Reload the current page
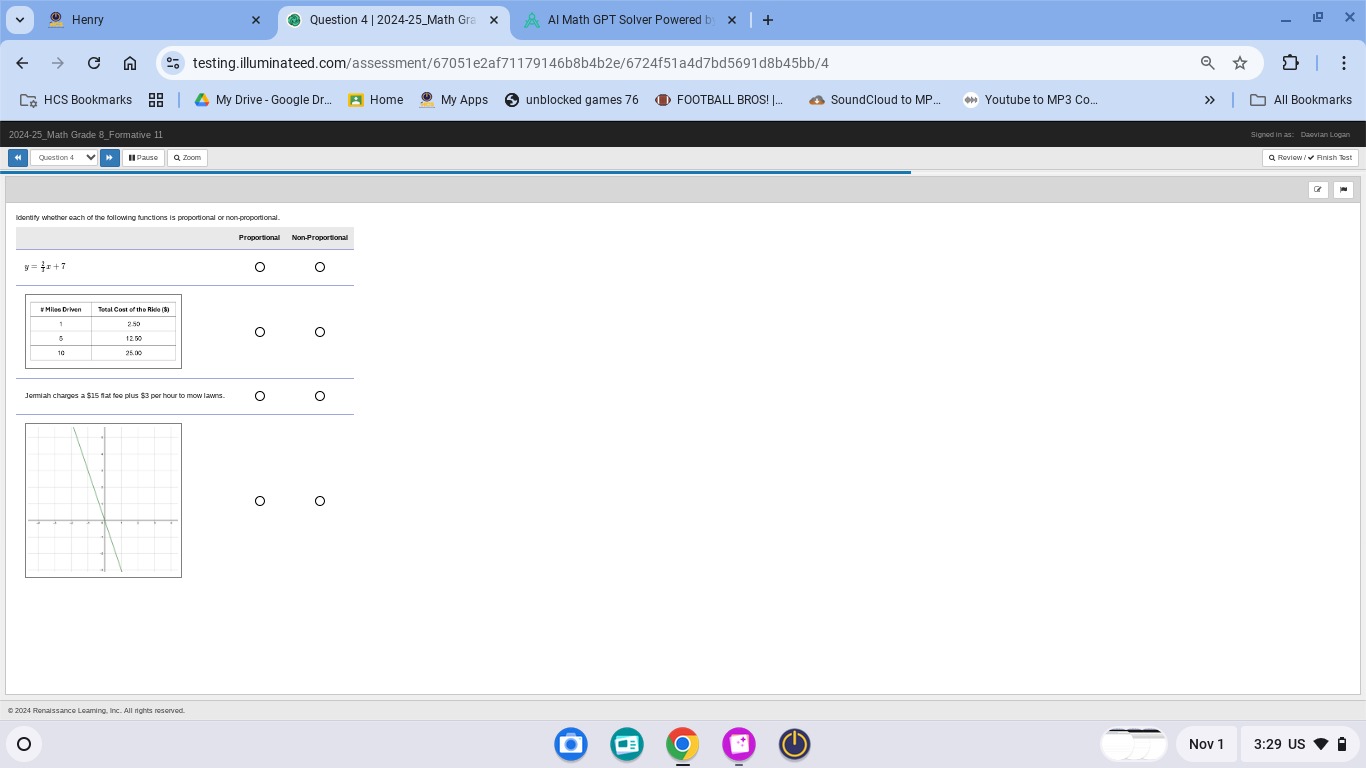 (x=94, y=63)
